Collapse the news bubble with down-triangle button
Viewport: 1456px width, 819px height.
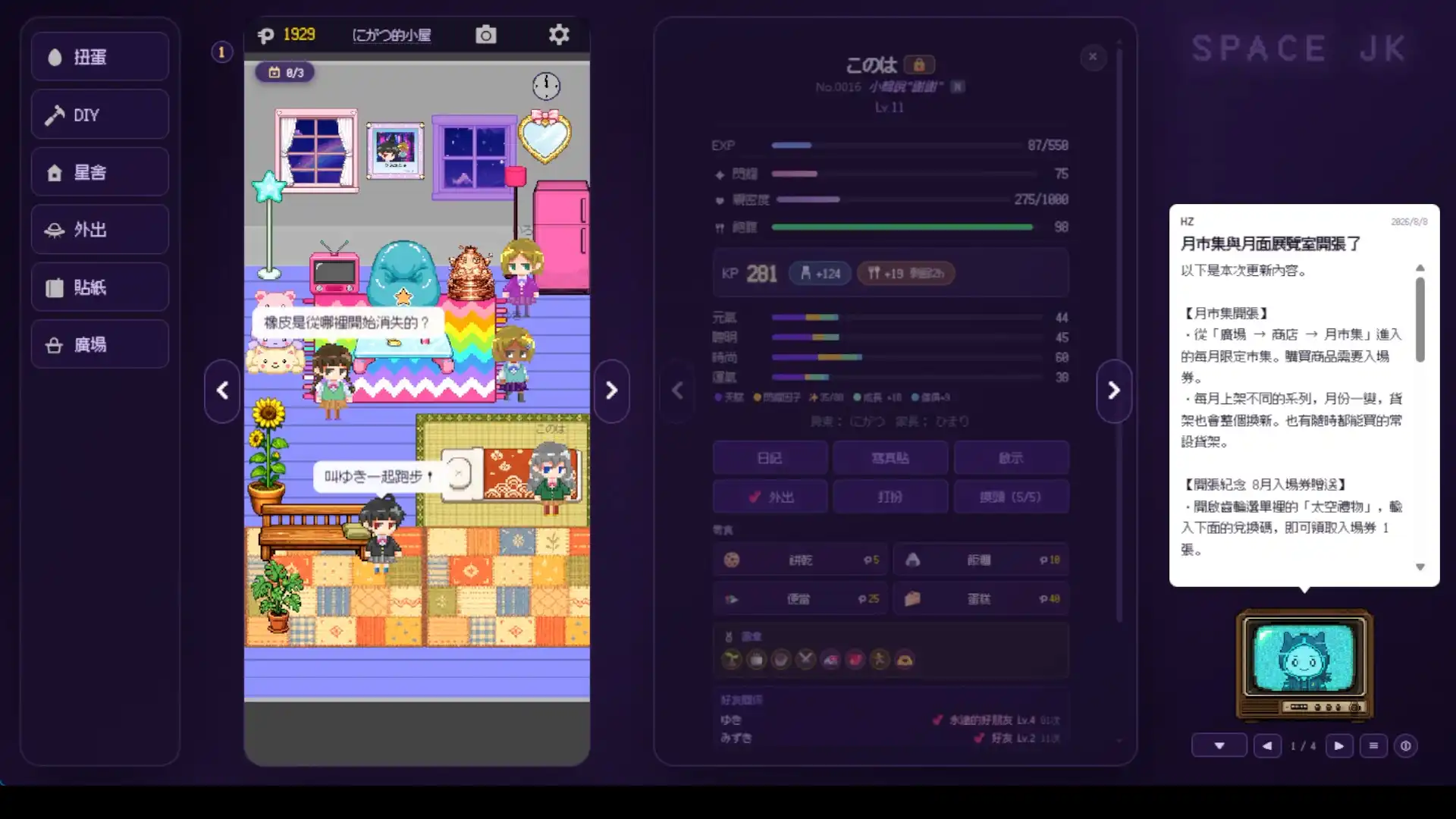(x=1219, y=745)
